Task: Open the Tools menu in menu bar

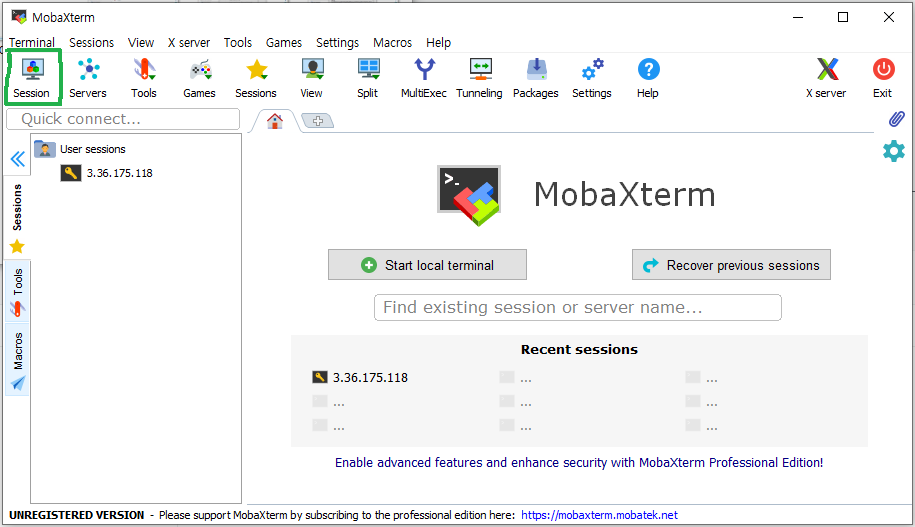Action: pos(238,43)
